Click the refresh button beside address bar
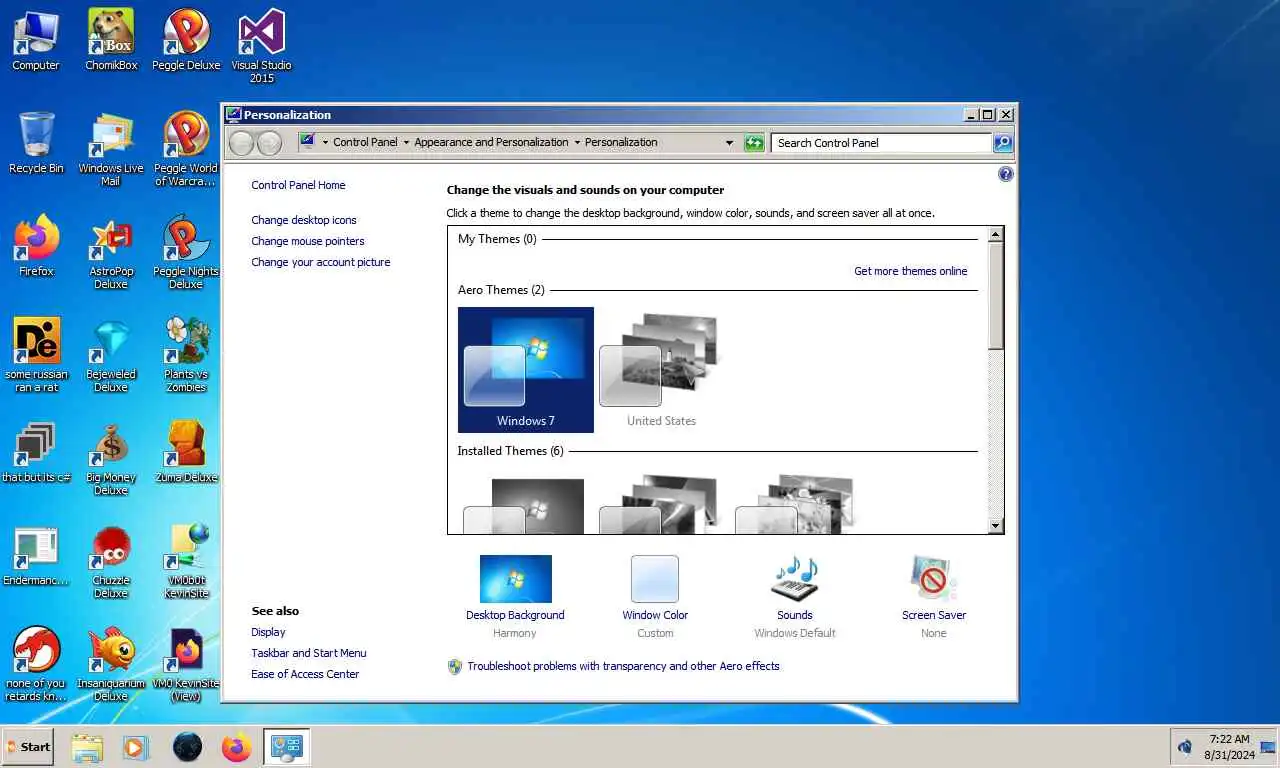The image size is (1280, 768). (x=754, y=143)
